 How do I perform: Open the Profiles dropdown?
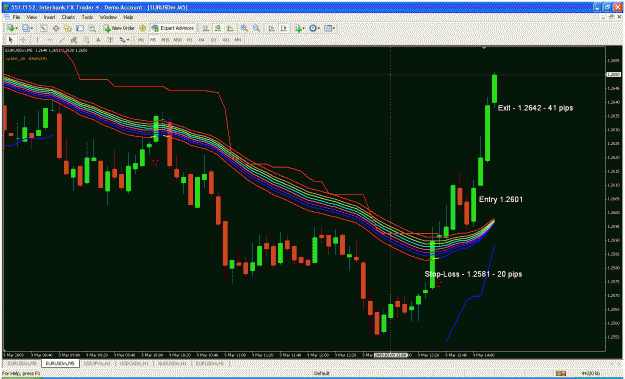click(28, 28)
